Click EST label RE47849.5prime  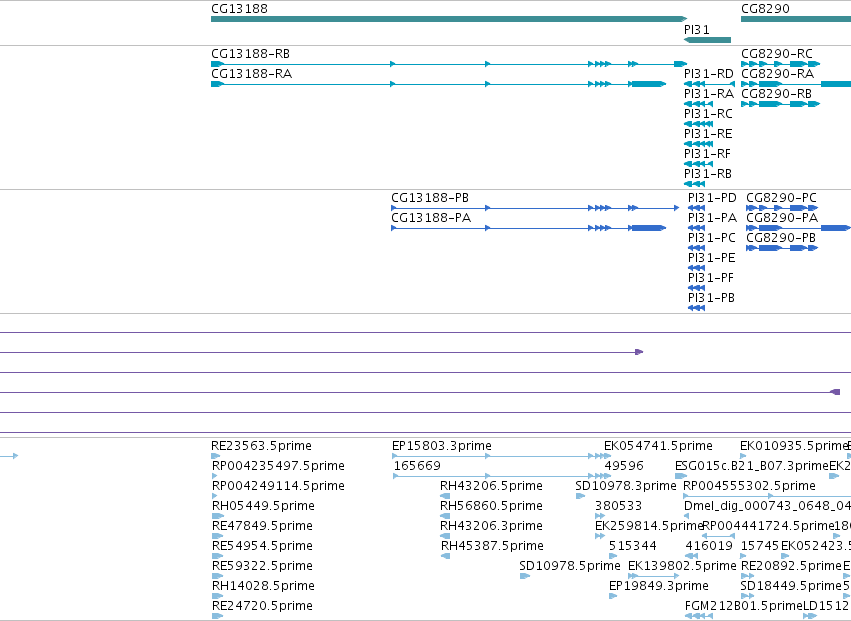click(262, 527)
